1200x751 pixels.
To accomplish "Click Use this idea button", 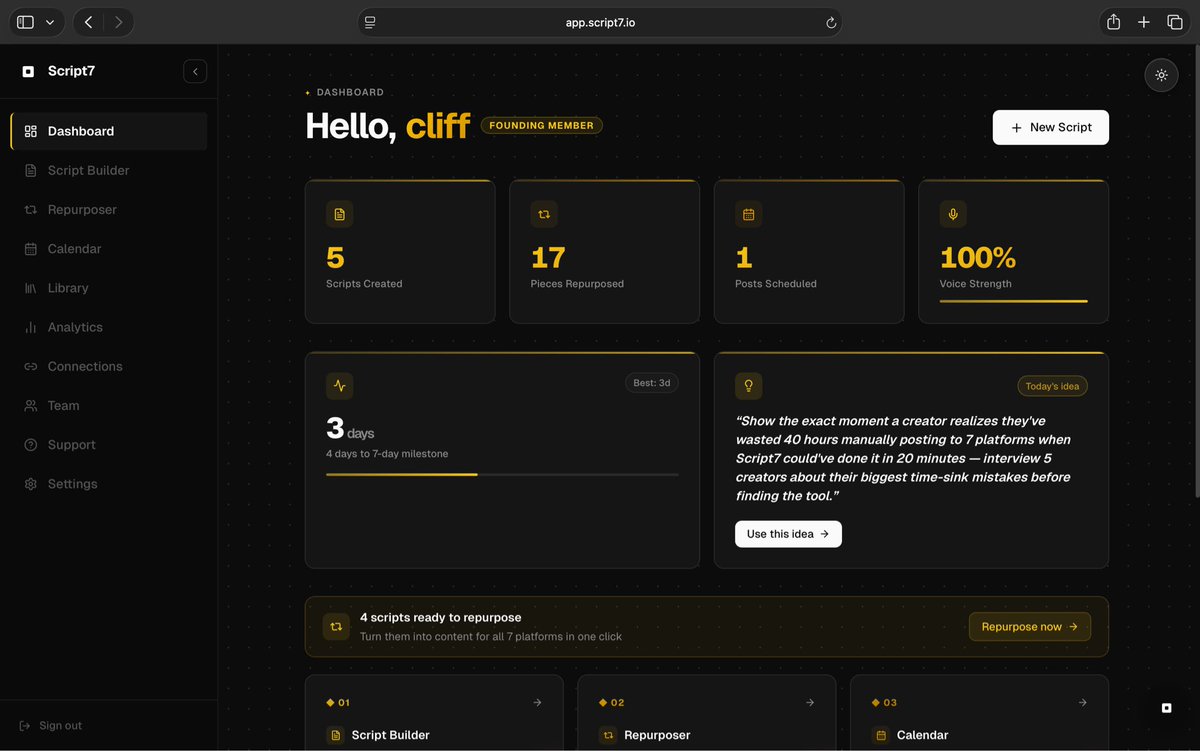I will coord(788,534).
